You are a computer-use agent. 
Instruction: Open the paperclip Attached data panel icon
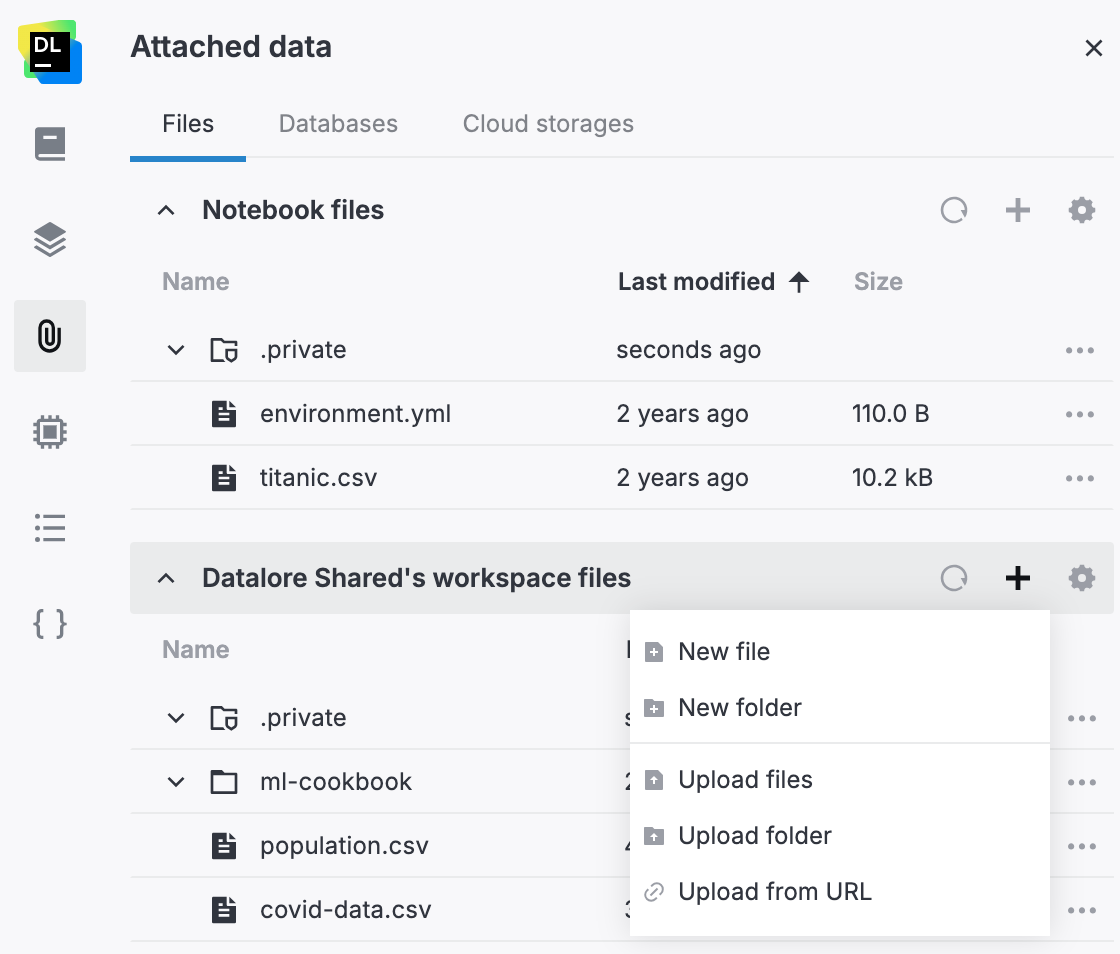coord(50,336)
